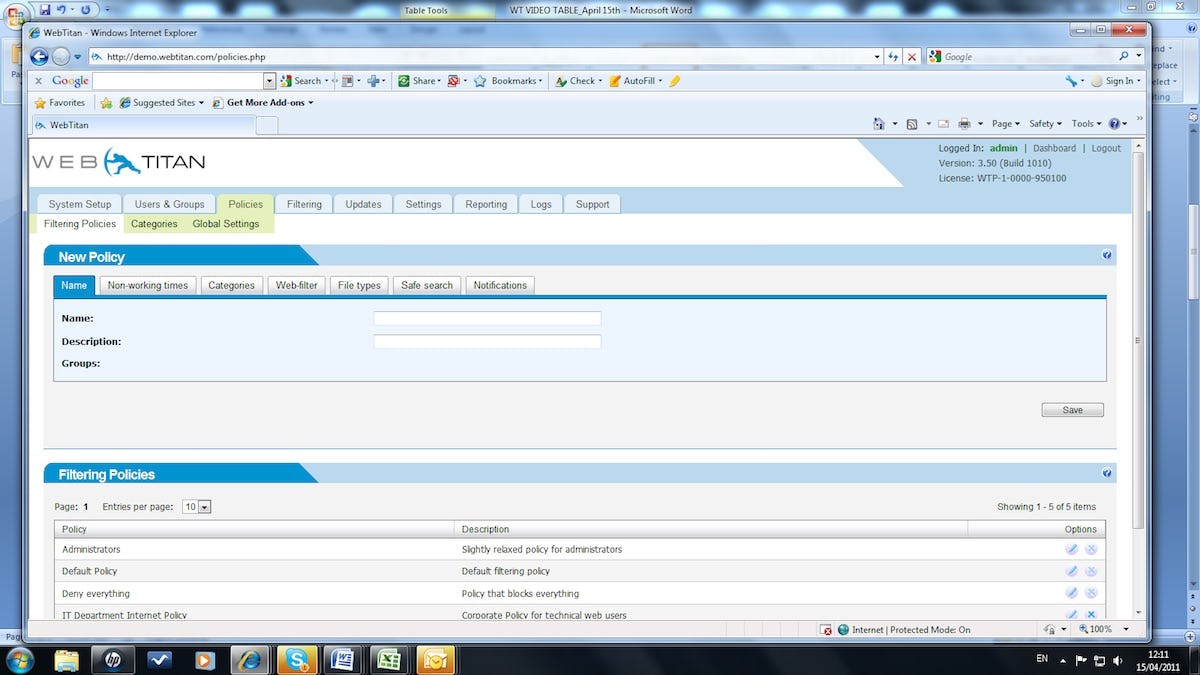Viewport: 1200px width, 675px height.
Task: Open the Favorites star button
Action: pyautogui.click(x=59, y=103)
